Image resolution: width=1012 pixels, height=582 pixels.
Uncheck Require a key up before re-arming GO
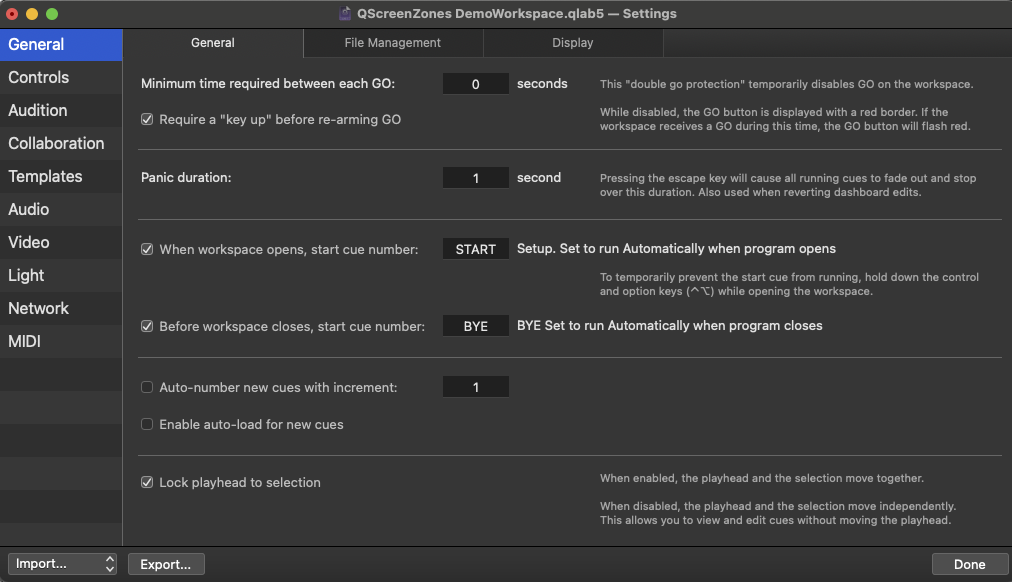click(147, 119)
